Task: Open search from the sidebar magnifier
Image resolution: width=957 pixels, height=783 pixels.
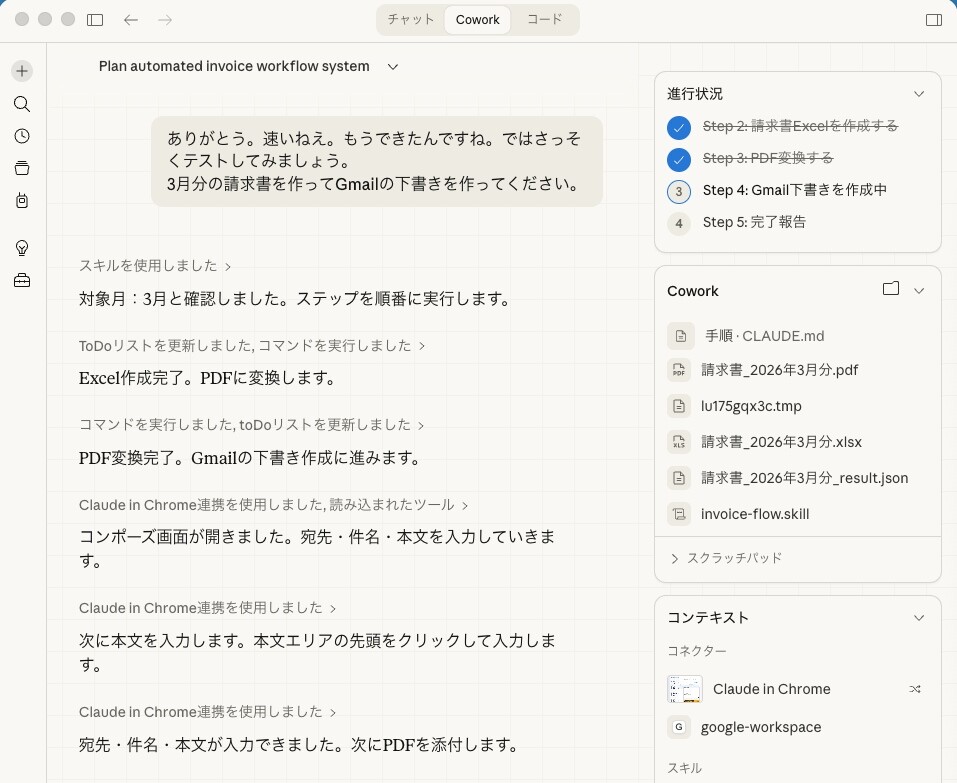Action: (x=22, y=104)
